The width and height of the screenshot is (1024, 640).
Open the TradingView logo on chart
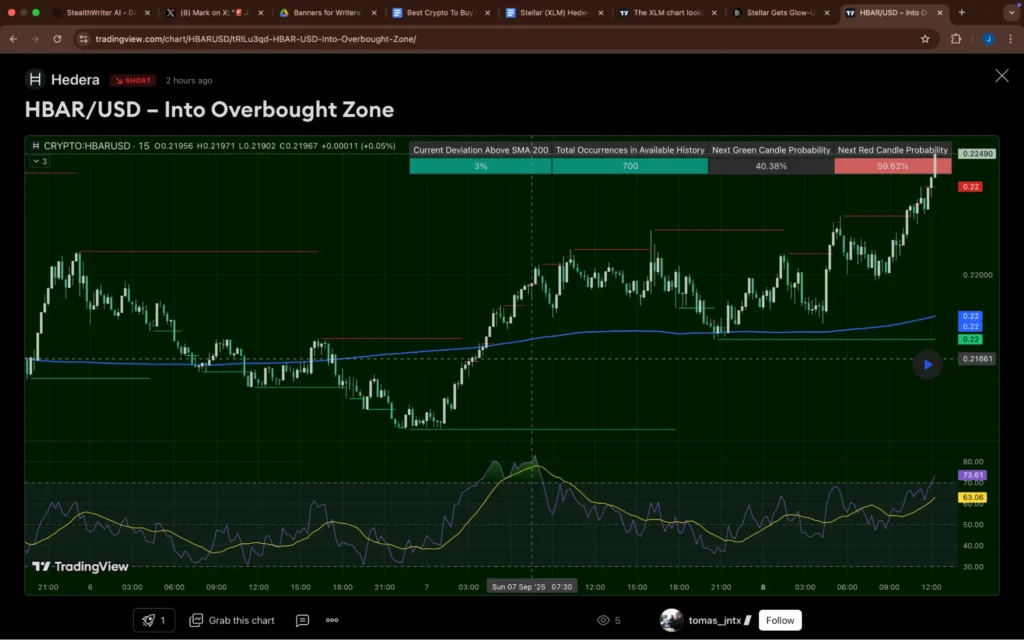(x=80, y=566)
